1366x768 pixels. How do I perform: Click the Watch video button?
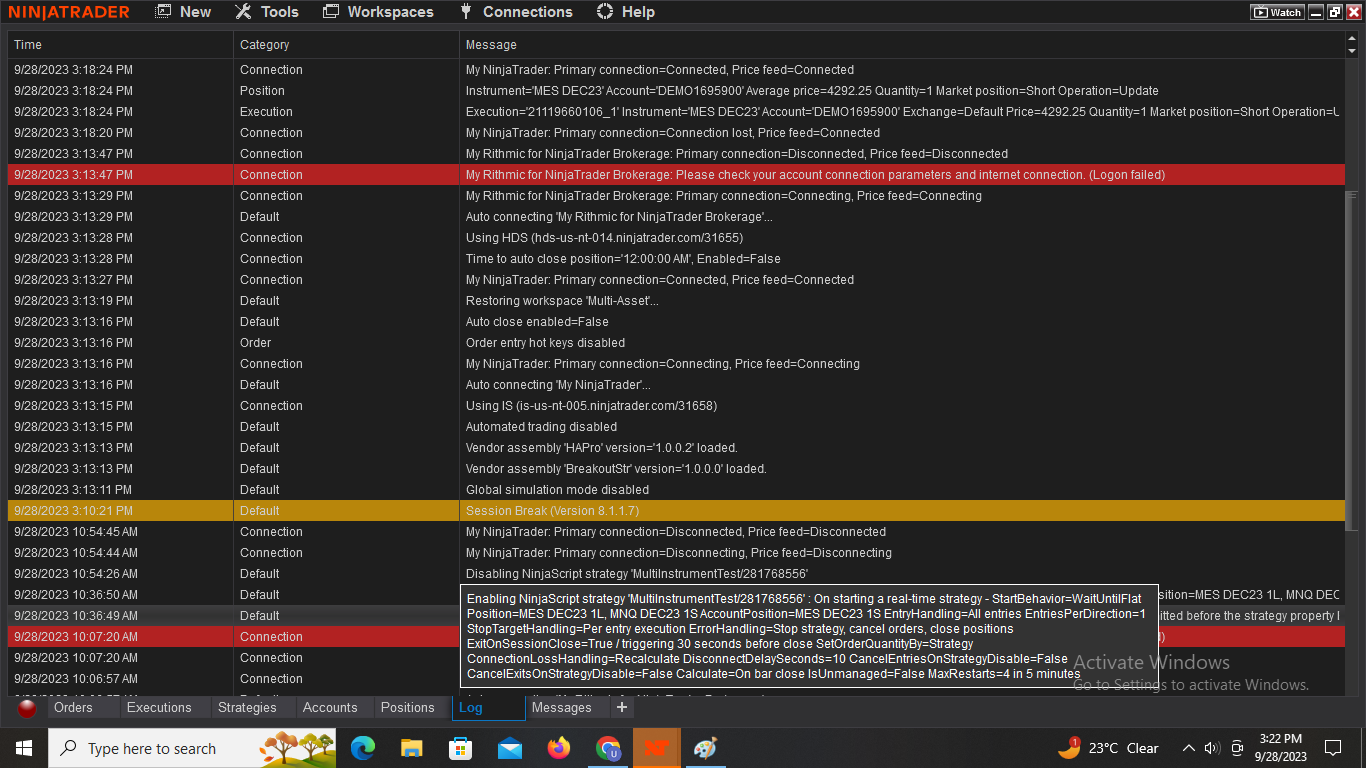pyautogui.click(x=1277, y=12)
